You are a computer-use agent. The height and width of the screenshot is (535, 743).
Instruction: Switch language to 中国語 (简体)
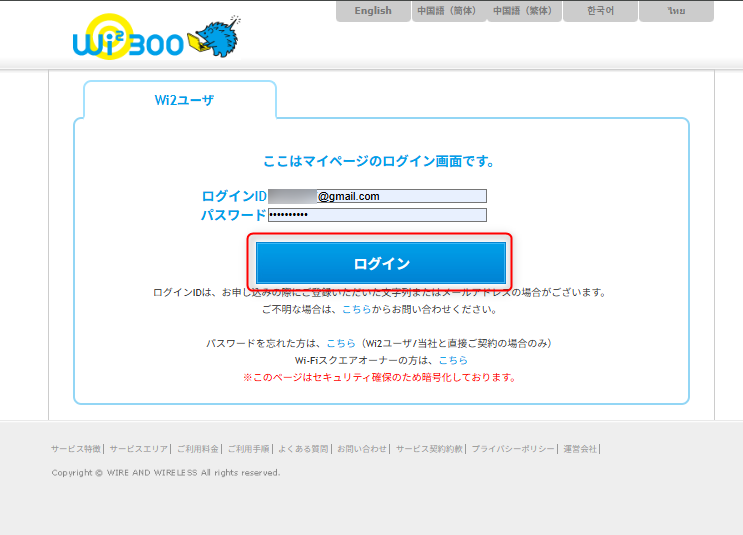tap(449, 11)
